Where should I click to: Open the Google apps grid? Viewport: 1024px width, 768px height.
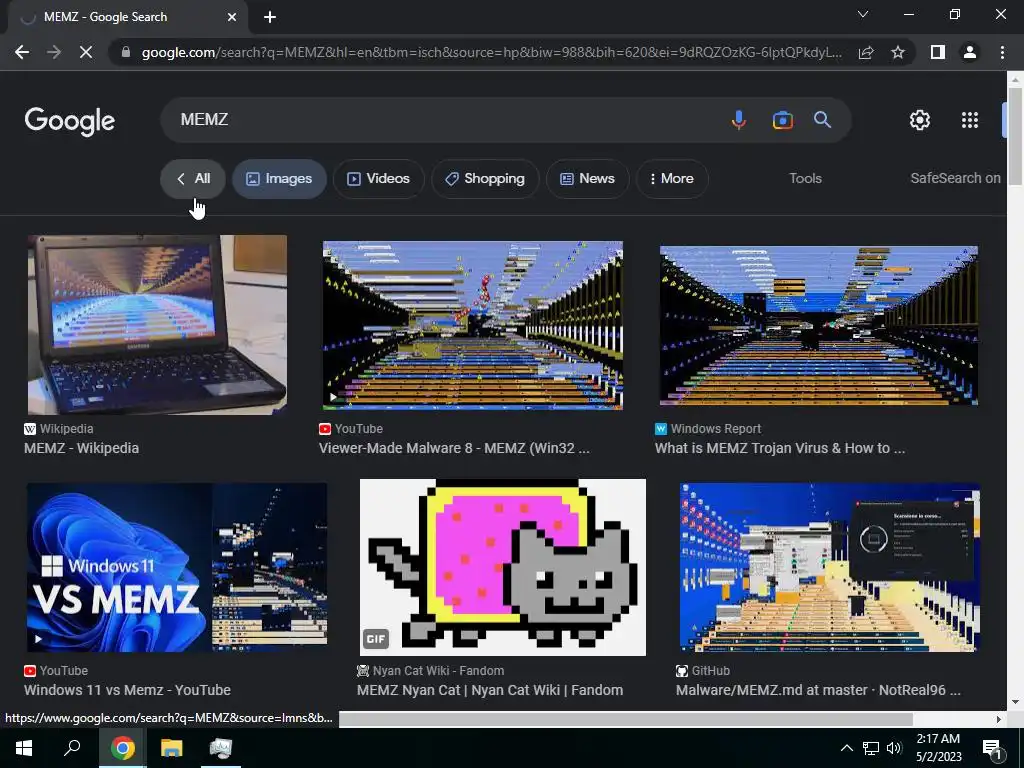coord(970,120)
